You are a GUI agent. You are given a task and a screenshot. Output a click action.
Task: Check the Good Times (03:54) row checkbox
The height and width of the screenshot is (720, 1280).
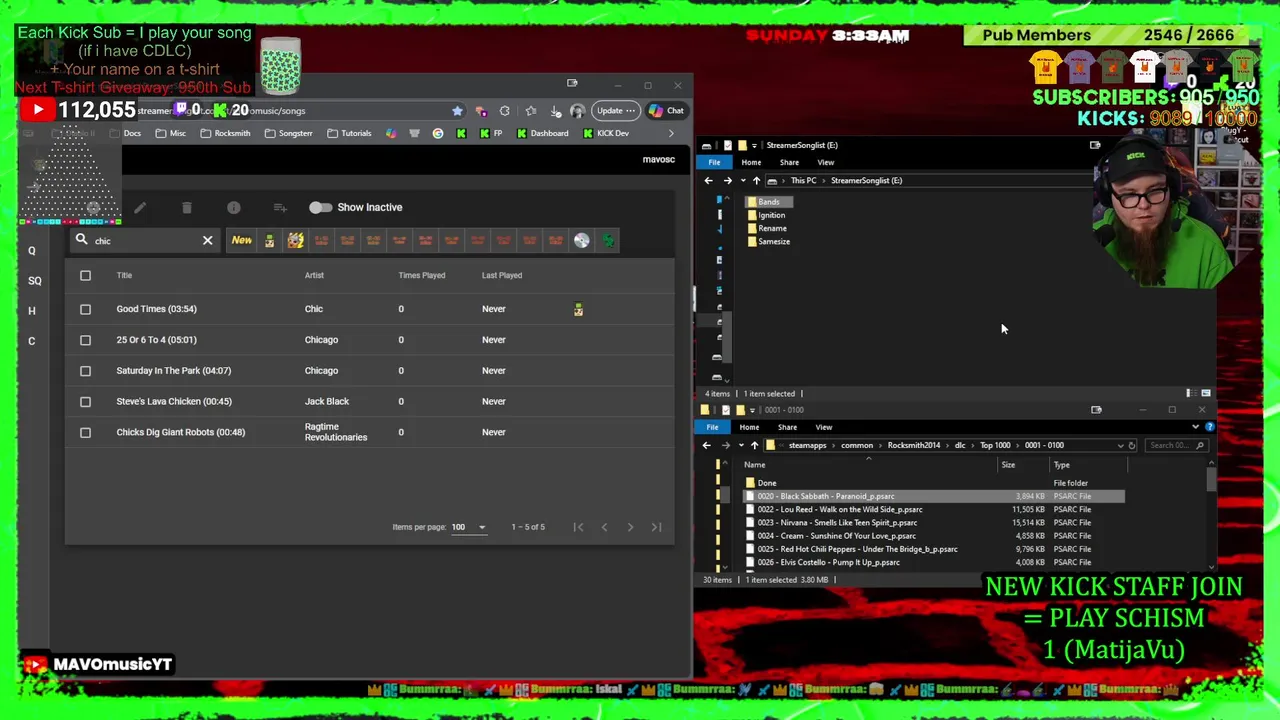click(x=85, y=309)
